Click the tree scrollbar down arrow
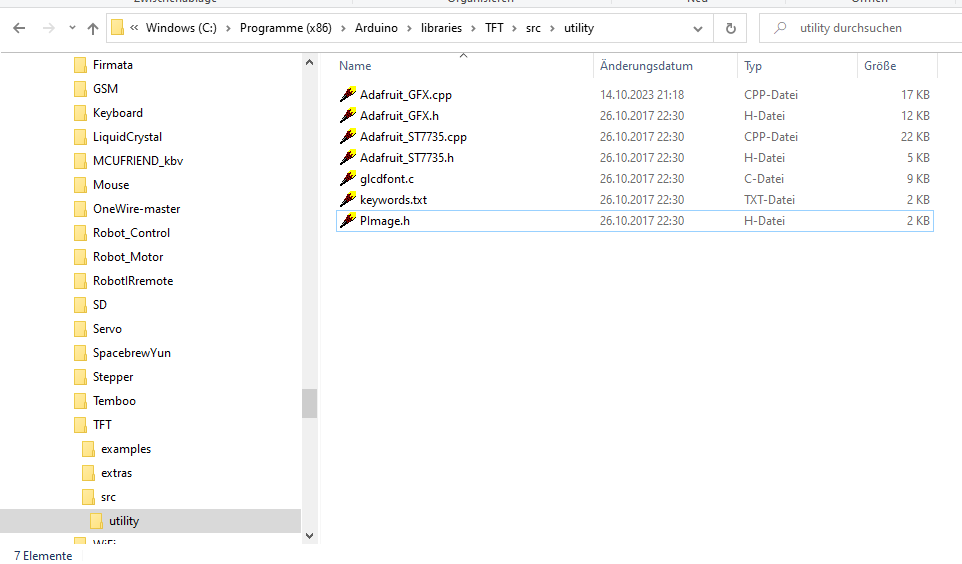Screen dimensions: 962x564 point(309,536)
